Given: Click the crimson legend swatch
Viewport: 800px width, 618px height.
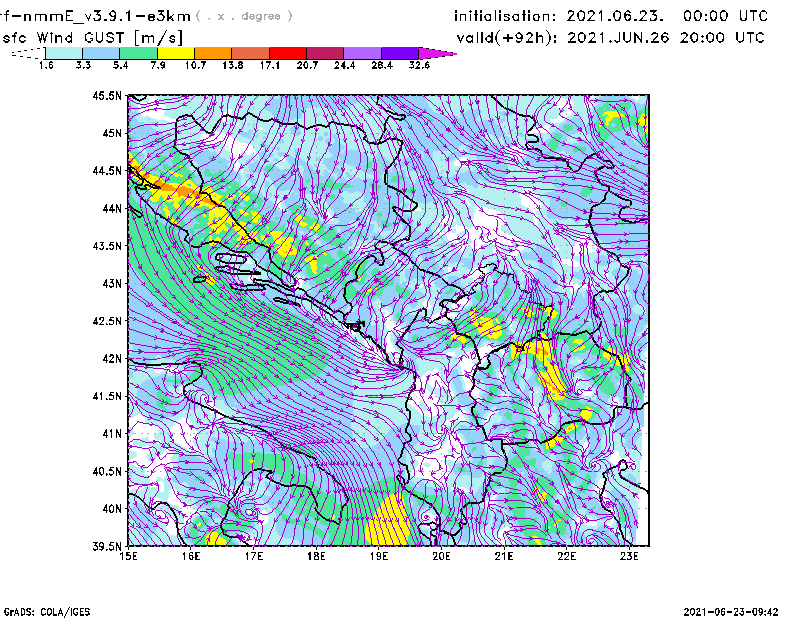Looking at the screenshot, I should [x=325, y=53].
